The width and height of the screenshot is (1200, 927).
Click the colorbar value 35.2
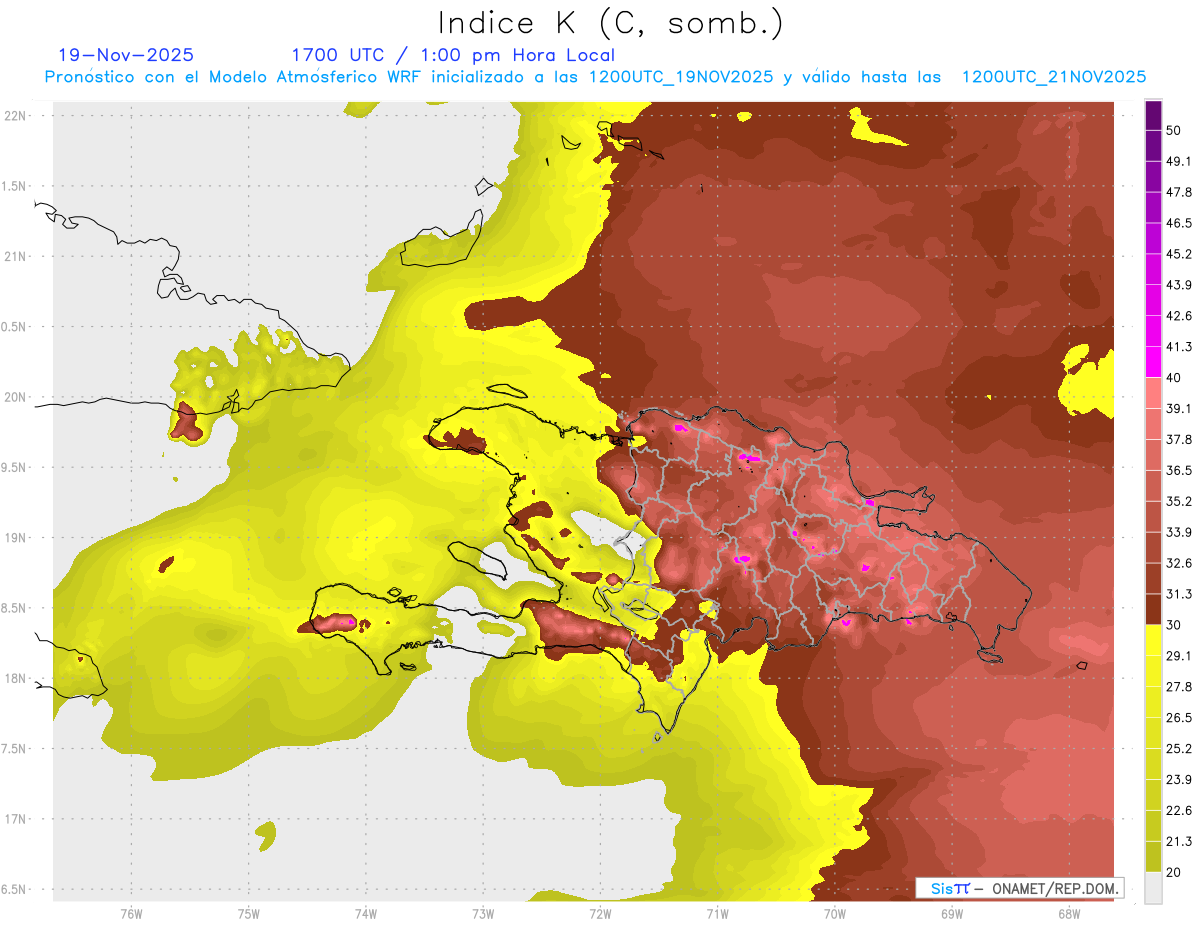point(1179,501)
